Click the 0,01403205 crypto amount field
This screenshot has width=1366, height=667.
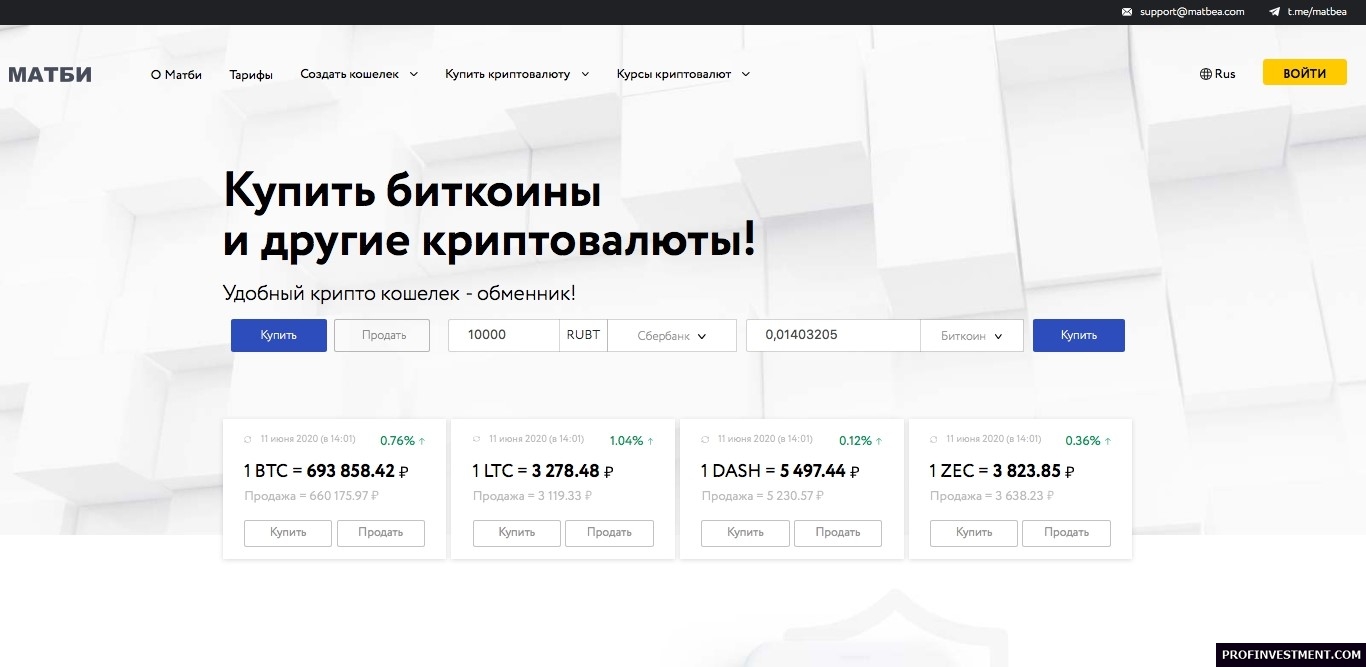pyautogui.click(x=833, y=336)
